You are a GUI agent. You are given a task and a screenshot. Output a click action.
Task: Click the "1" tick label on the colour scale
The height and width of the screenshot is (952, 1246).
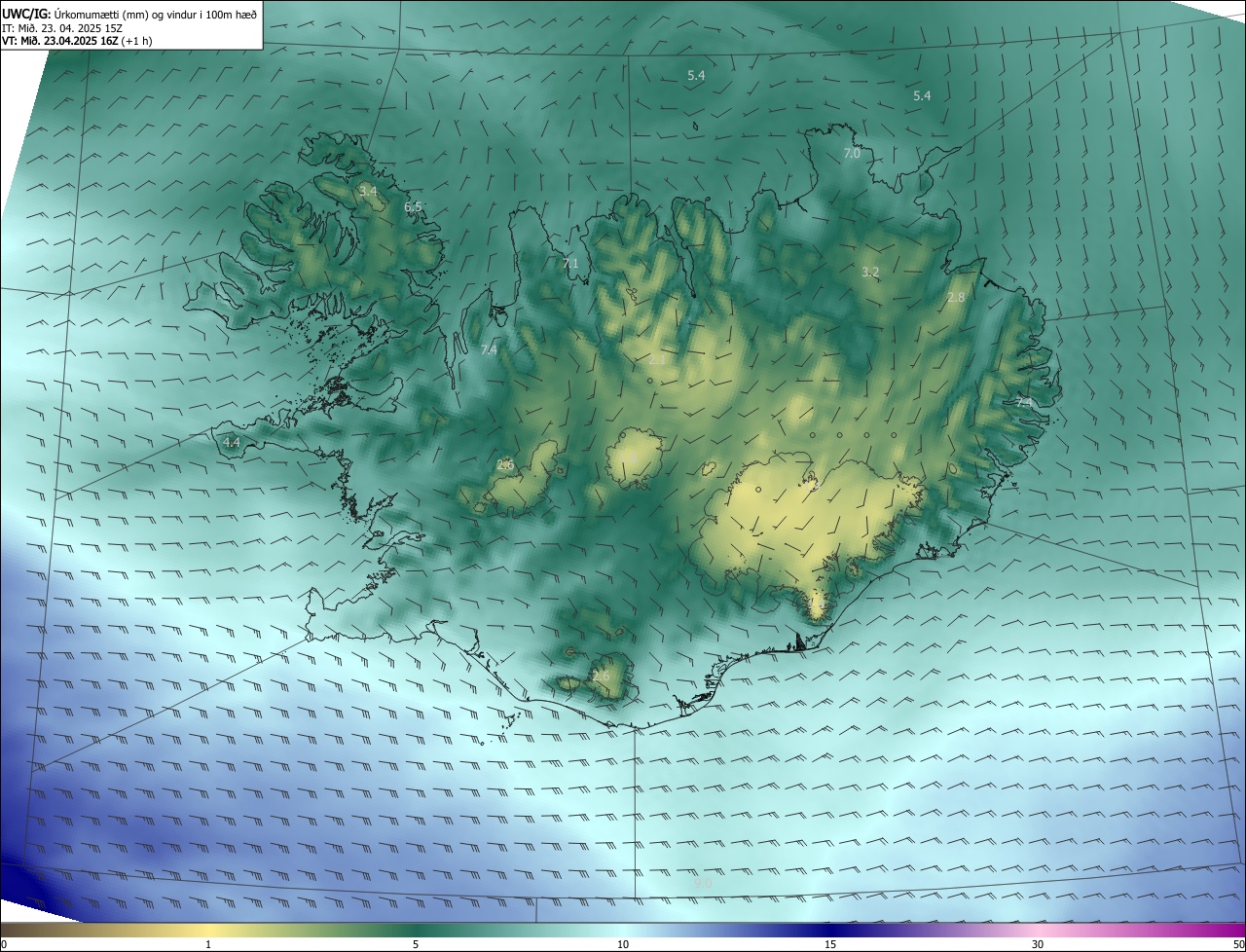coord(208,944)
